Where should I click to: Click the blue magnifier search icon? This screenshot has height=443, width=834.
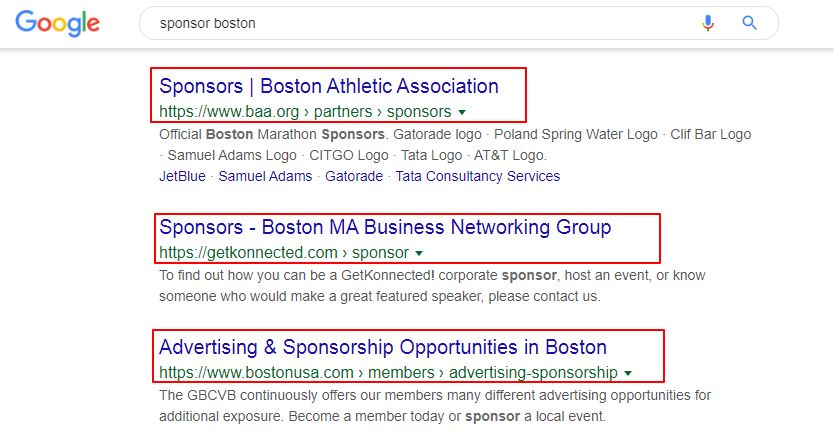(x=749, y=23)
